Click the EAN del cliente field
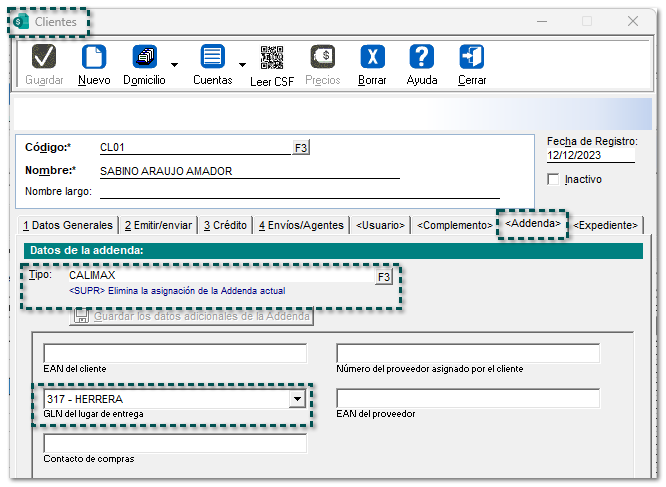Viewport: 666px width, 487px height. (x=175, y=354)
